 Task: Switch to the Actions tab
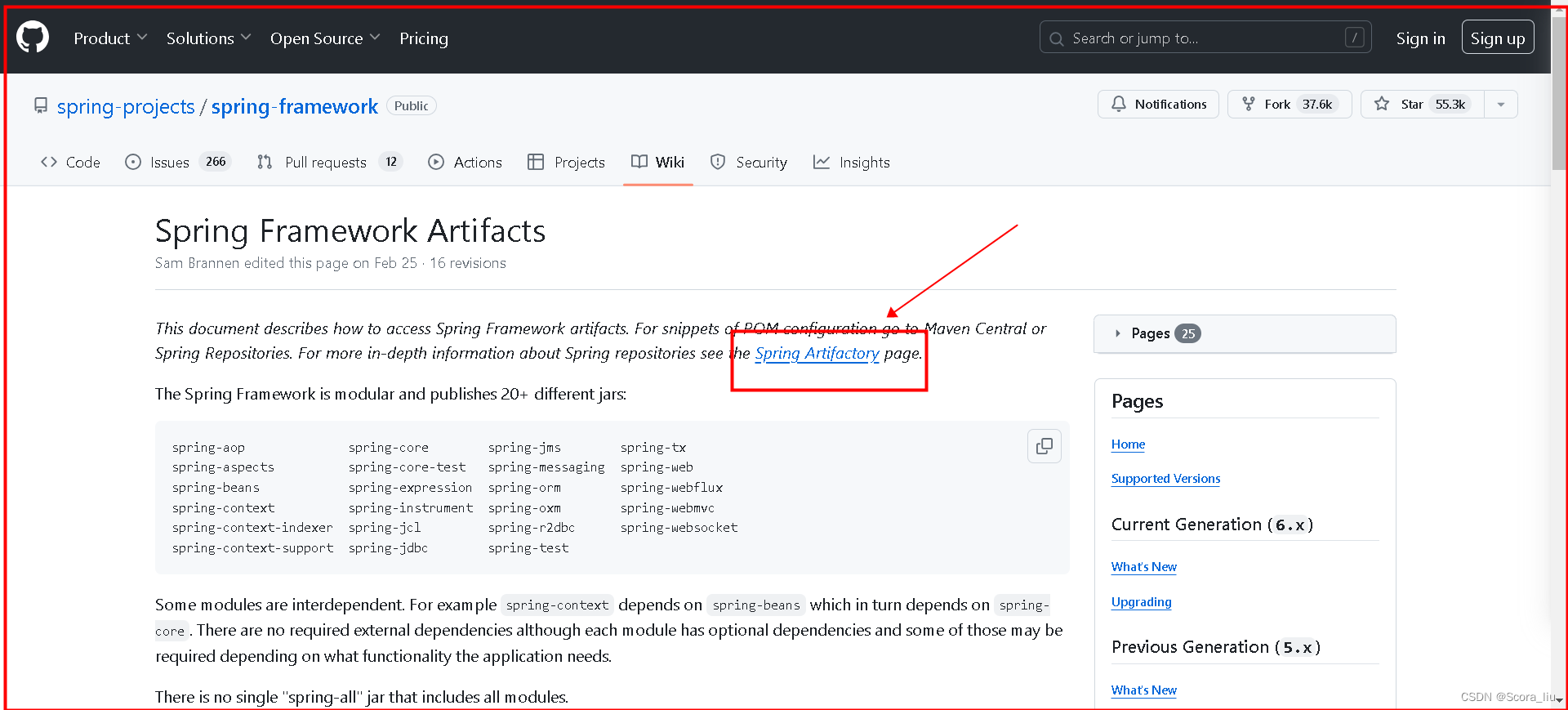coord(465,162)
